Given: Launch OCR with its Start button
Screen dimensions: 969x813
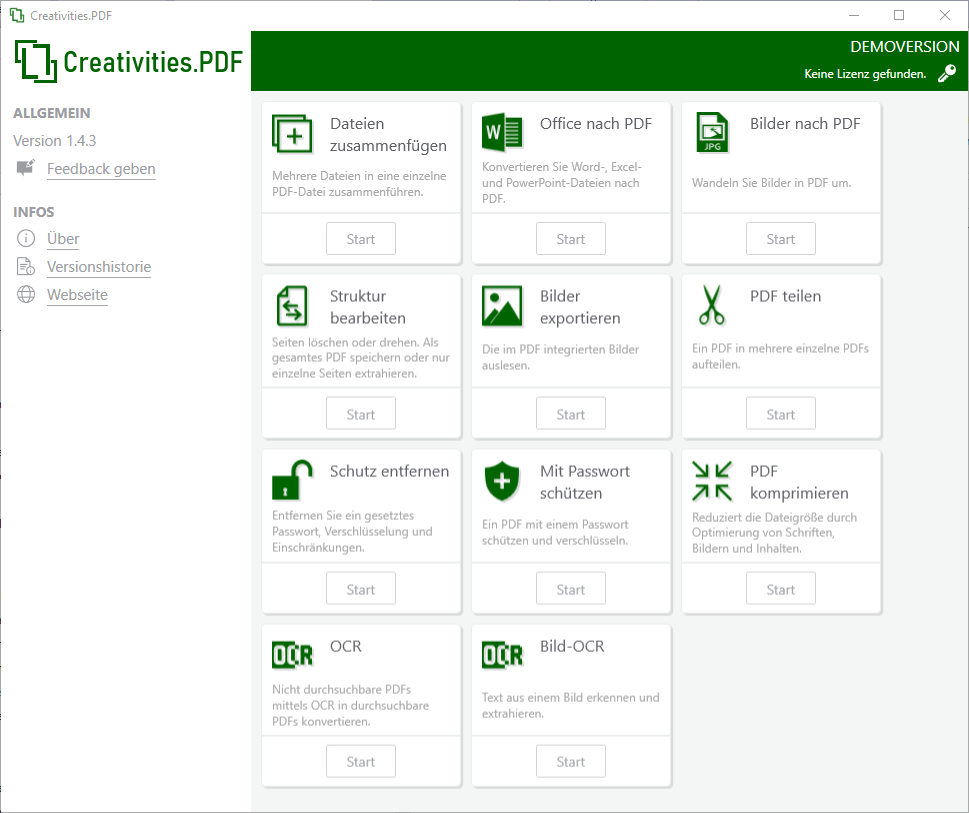Looking at the screenshot, I should 360,761.
